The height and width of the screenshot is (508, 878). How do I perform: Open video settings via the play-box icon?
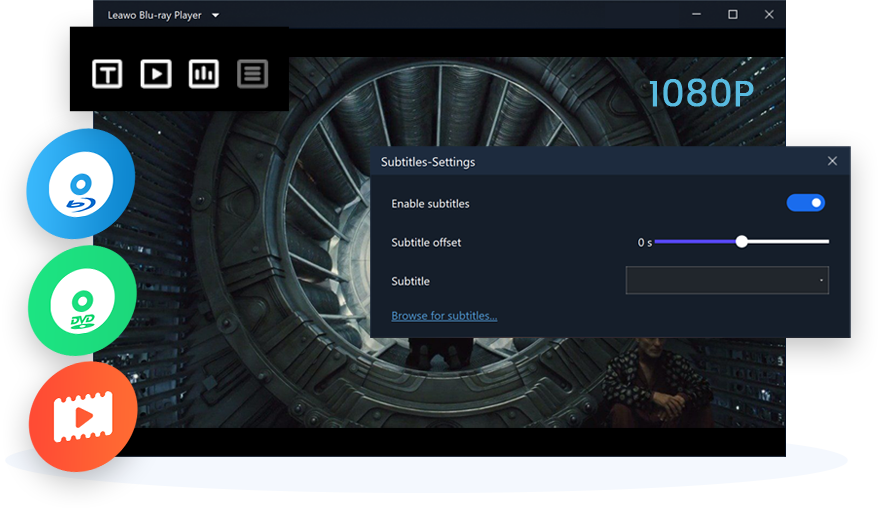click(155, 73)
